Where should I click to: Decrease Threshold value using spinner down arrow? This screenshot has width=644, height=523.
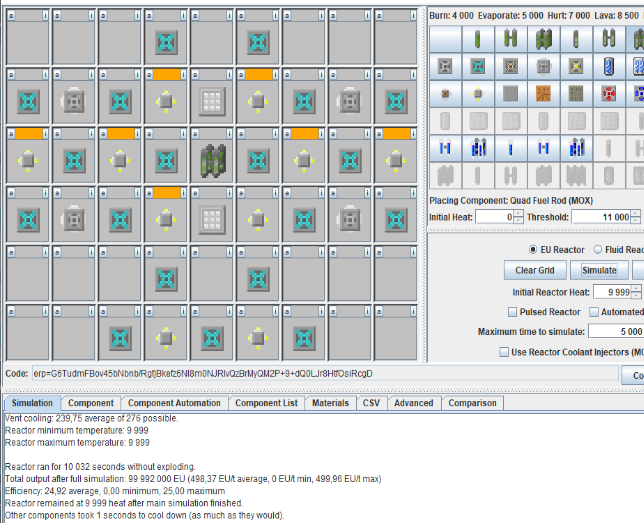(636, 220)
